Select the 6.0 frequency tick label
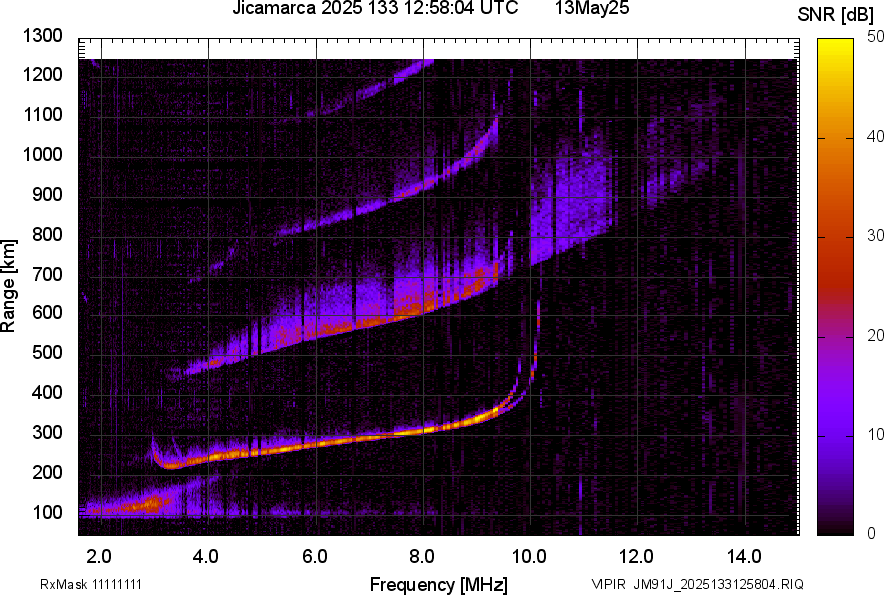 [x=315, y=557]
